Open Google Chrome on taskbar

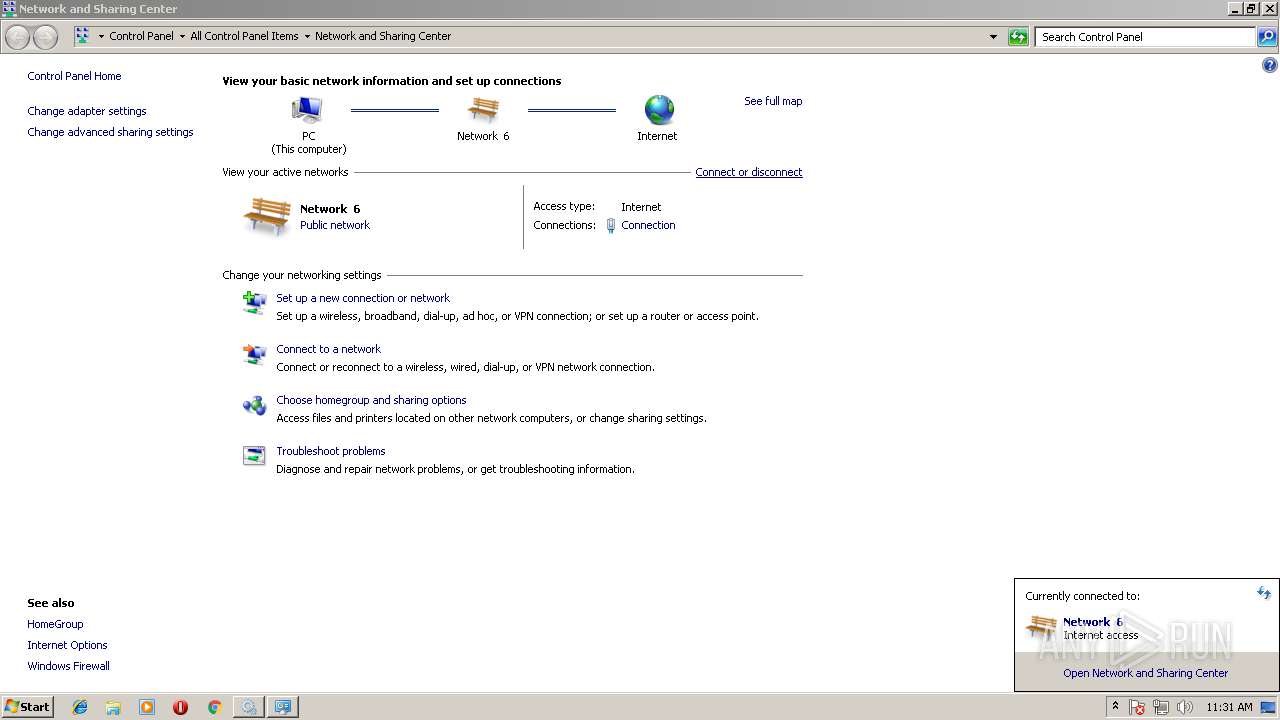[x=214, y=707]
